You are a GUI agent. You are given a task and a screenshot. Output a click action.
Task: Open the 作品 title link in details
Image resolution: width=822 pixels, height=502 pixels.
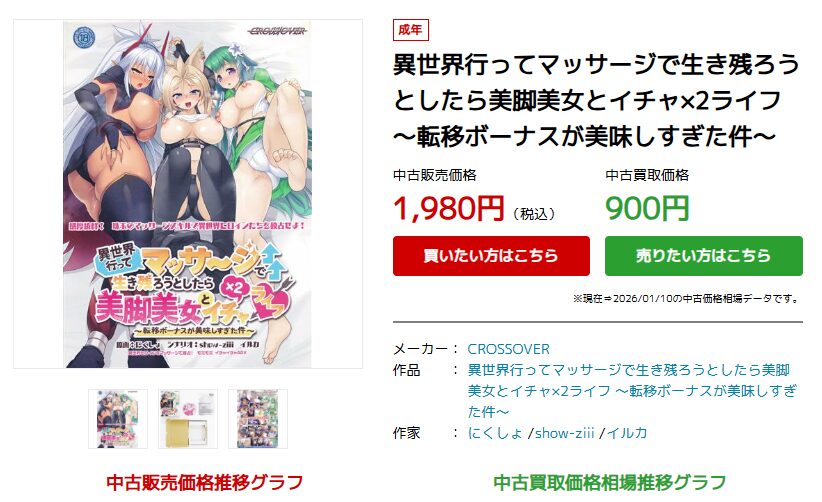point(632,391)
